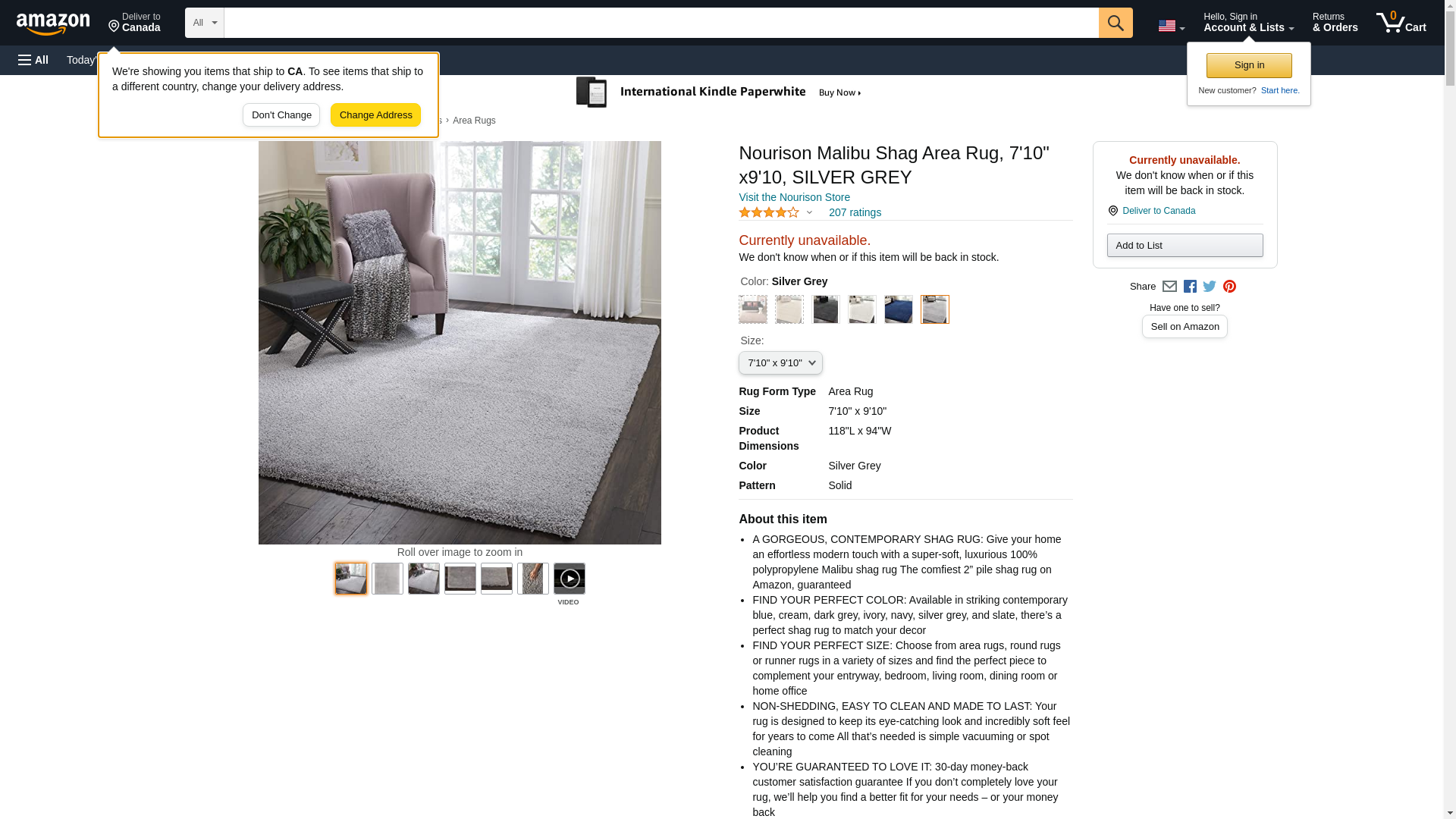Share via email envelope icon

1169,287
